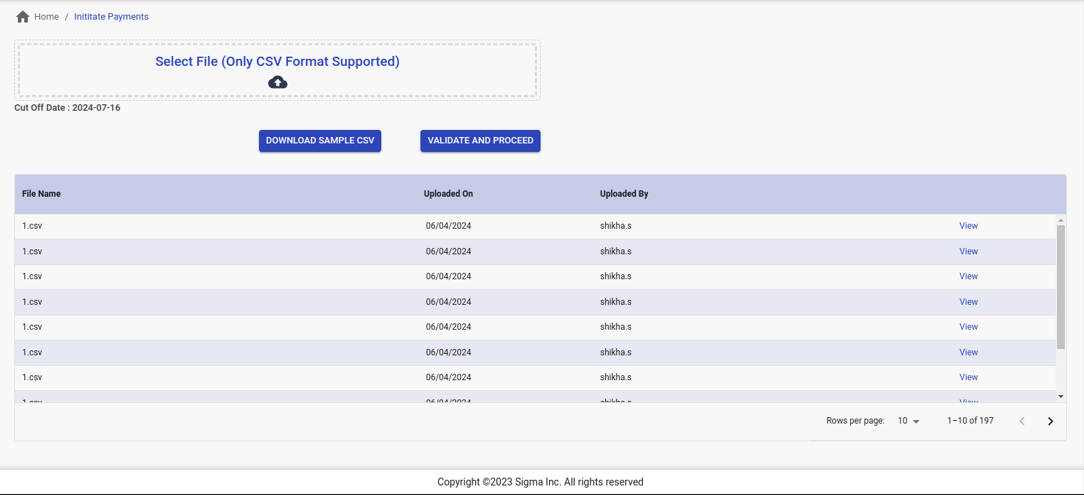
Task: Open the Home breadcrumb link
Action: tap(46, 17)
